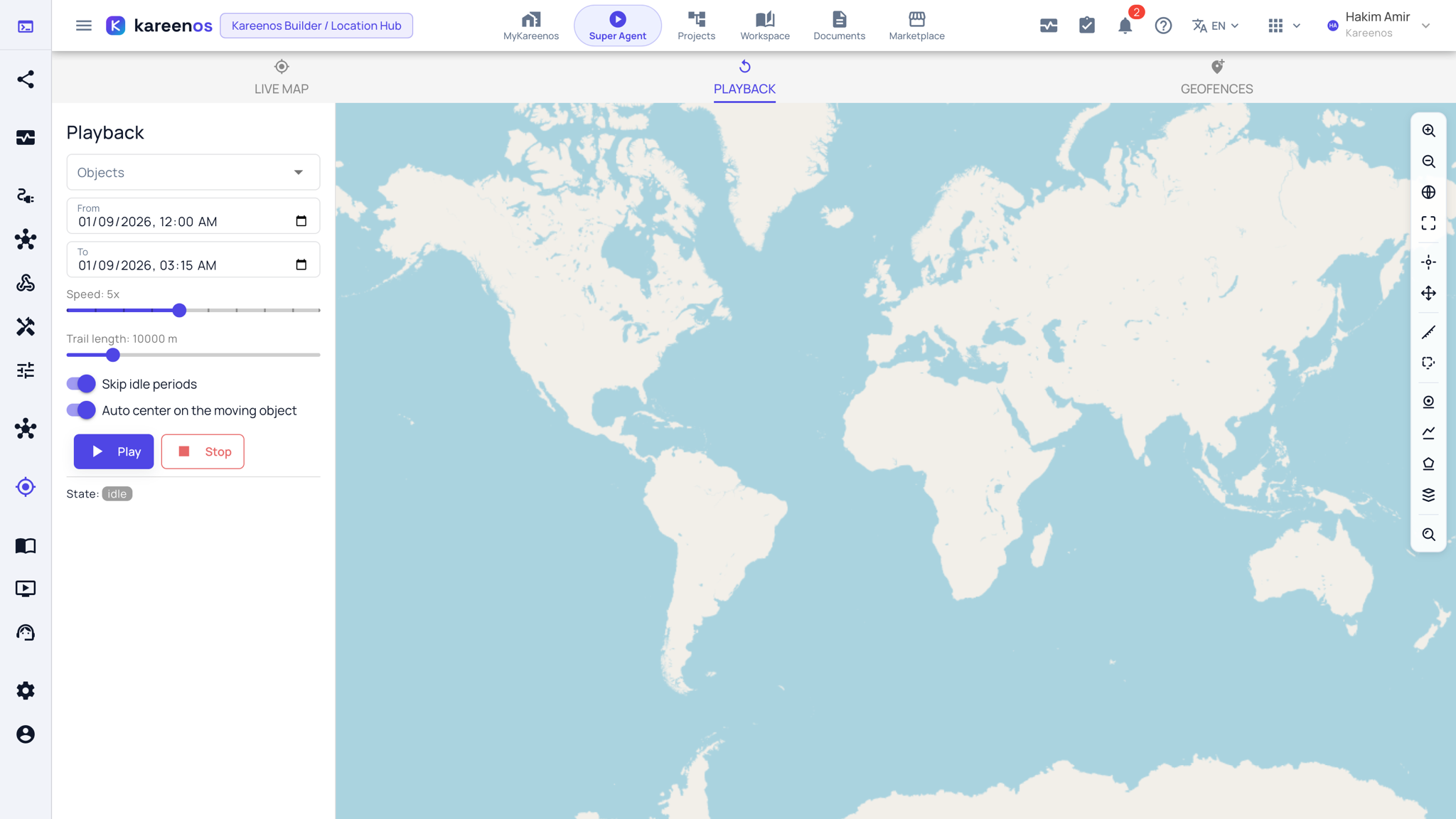Image resolution: width=1456 pixels, height=819 pixels.
Task: Zoom out on the map
Action: point(1428,161)
